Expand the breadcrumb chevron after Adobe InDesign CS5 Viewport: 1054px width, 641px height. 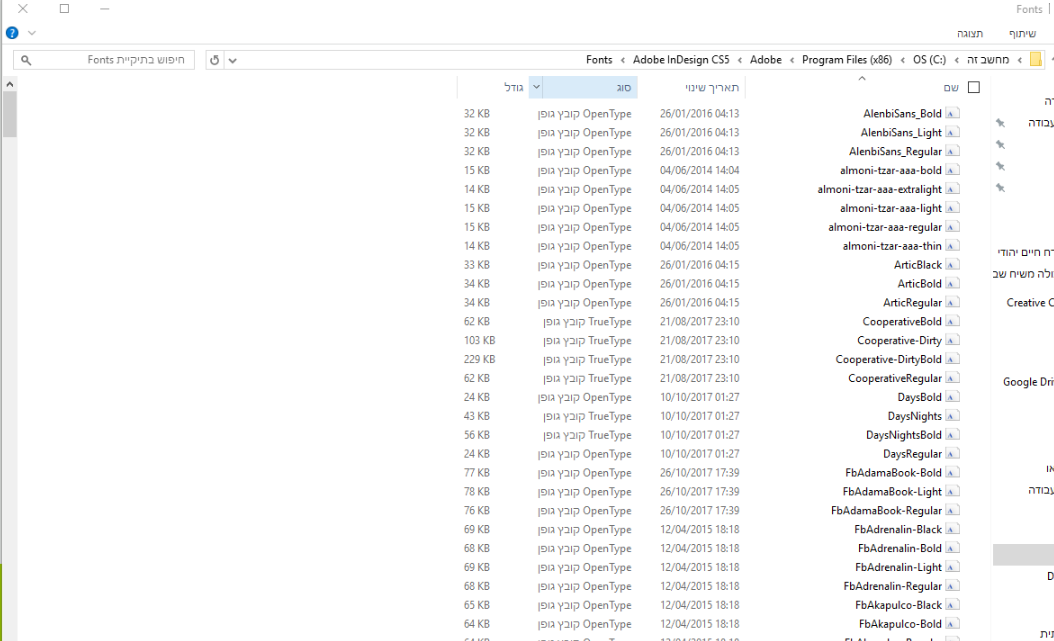click(x=623, y=60)
